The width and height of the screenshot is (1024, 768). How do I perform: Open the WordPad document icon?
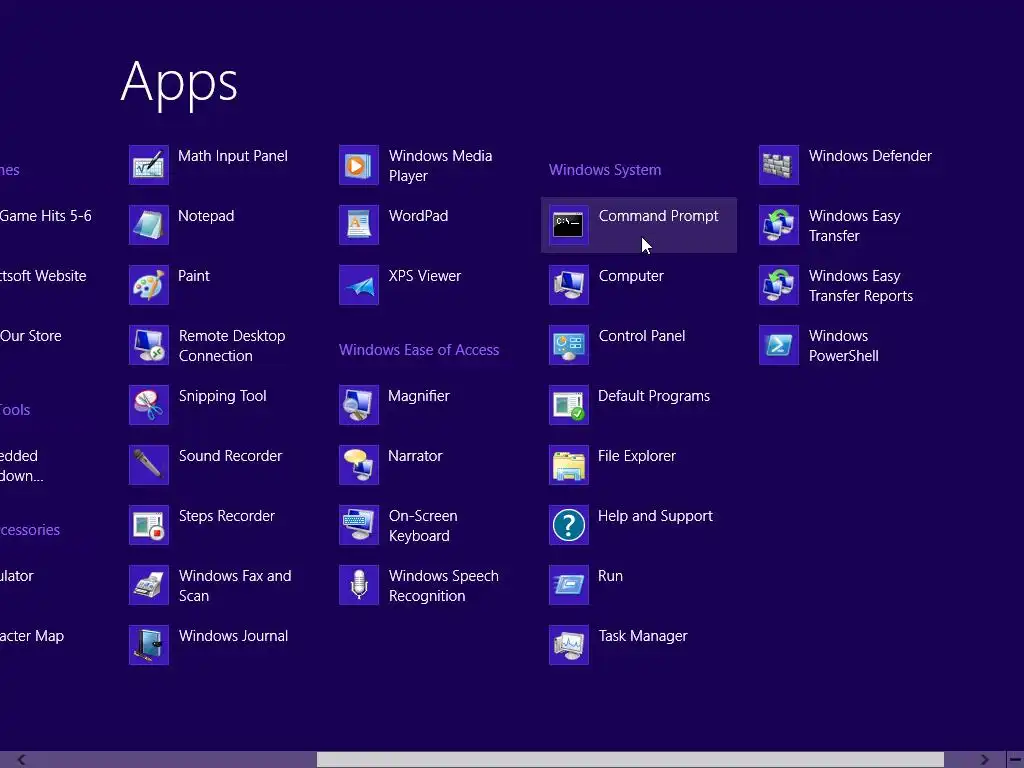point(359,225)
